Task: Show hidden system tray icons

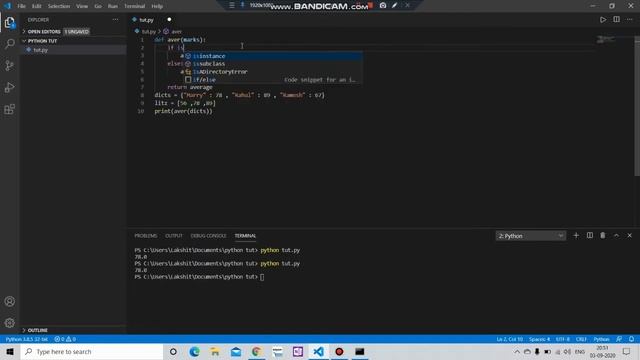Action: pos(517,351)
